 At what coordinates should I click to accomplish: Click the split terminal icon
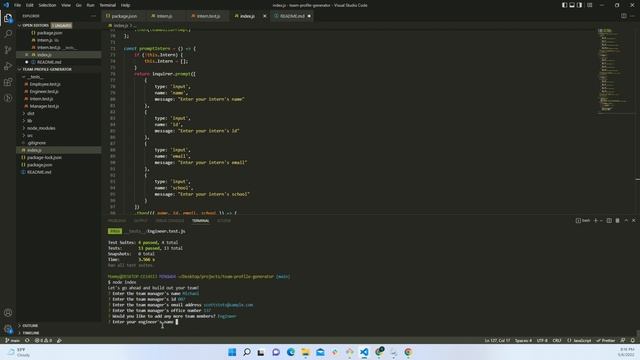click(x=609, y=220)
